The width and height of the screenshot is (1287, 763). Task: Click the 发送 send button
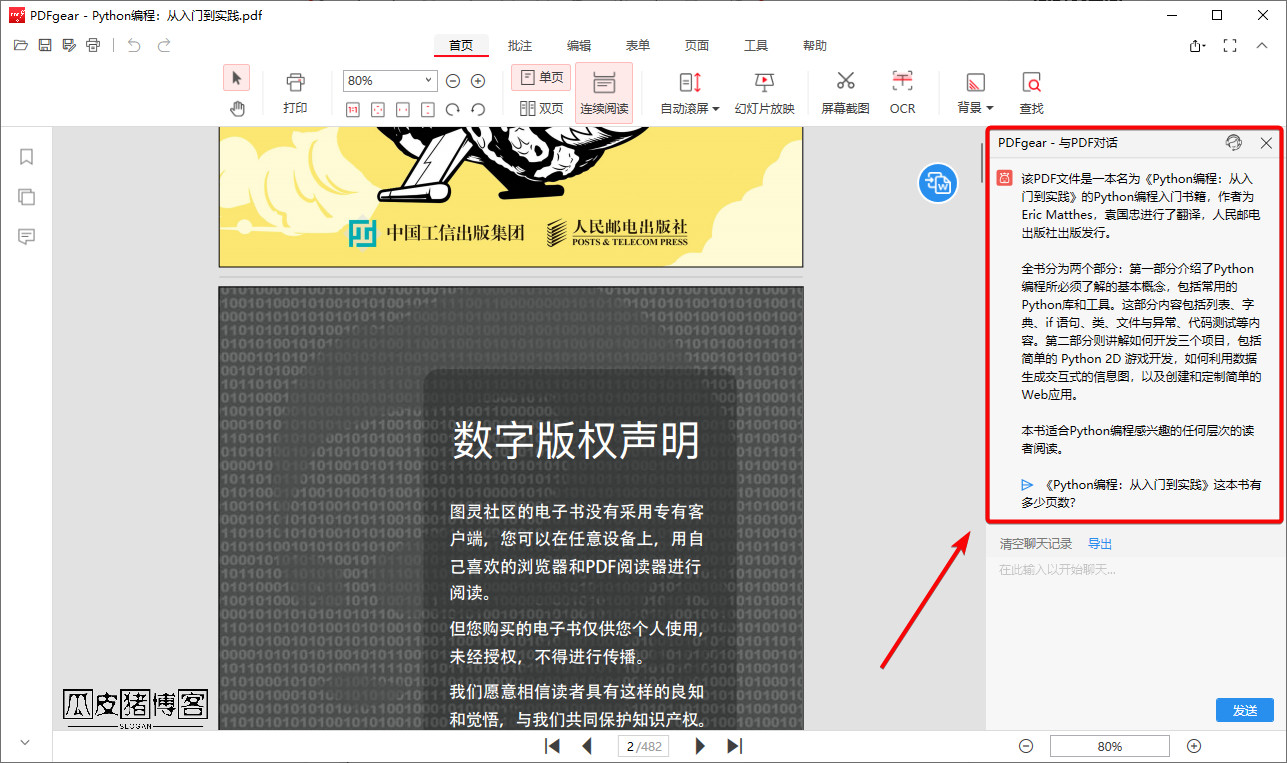[1245, 710]
